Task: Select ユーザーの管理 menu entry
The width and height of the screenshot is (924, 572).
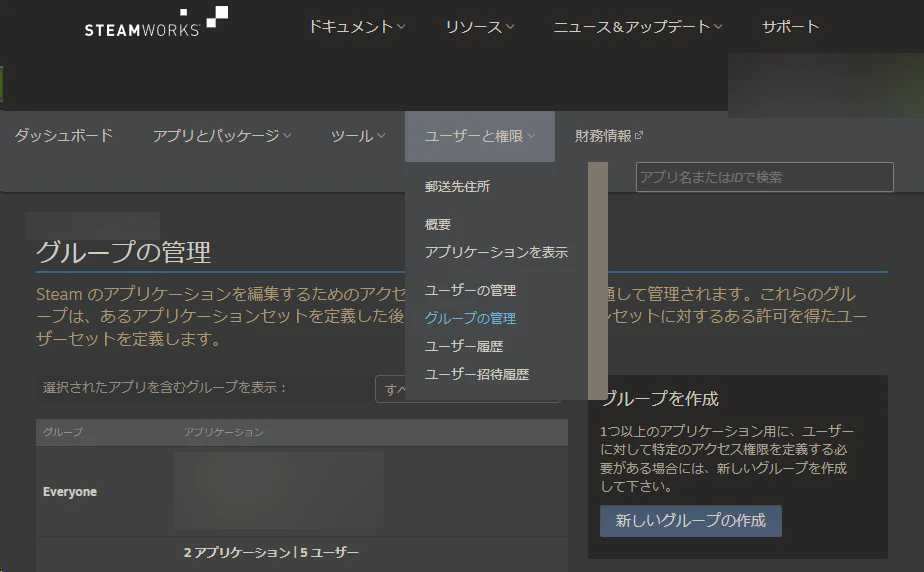Action: (x=470, y=290)
